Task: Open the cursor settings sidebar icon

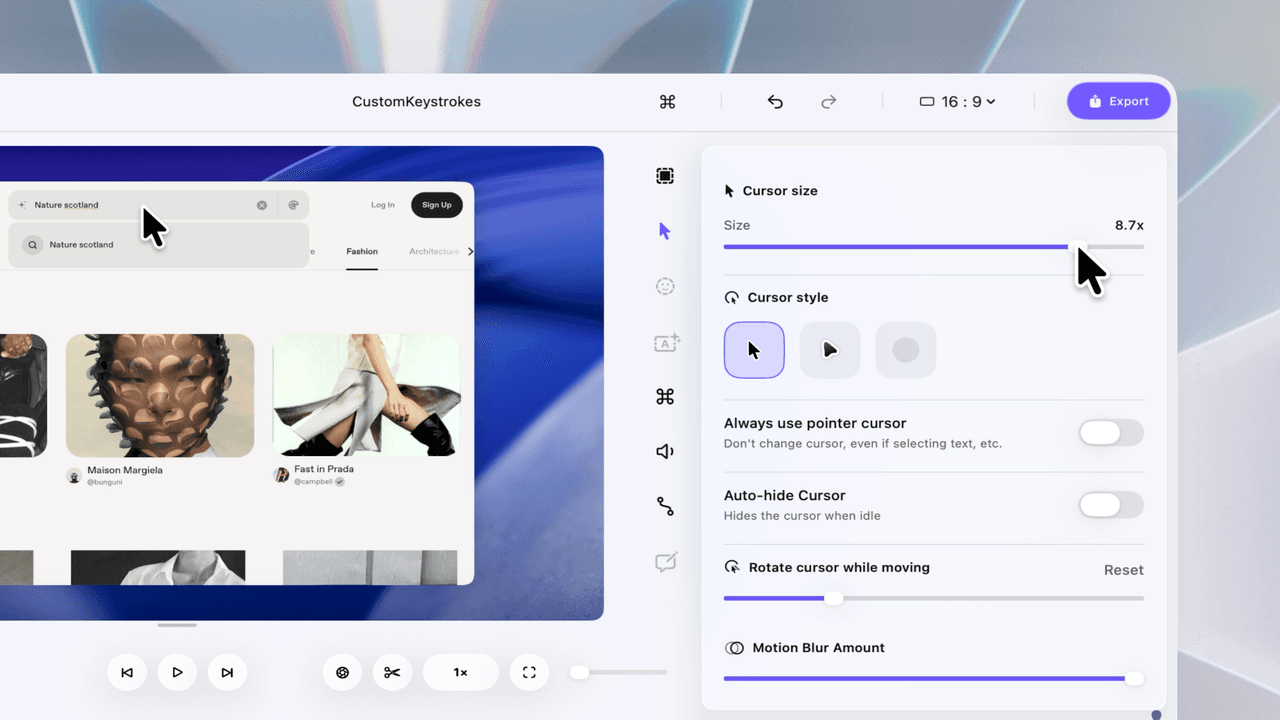Action: pyautogui.click(x=665, y=231)
